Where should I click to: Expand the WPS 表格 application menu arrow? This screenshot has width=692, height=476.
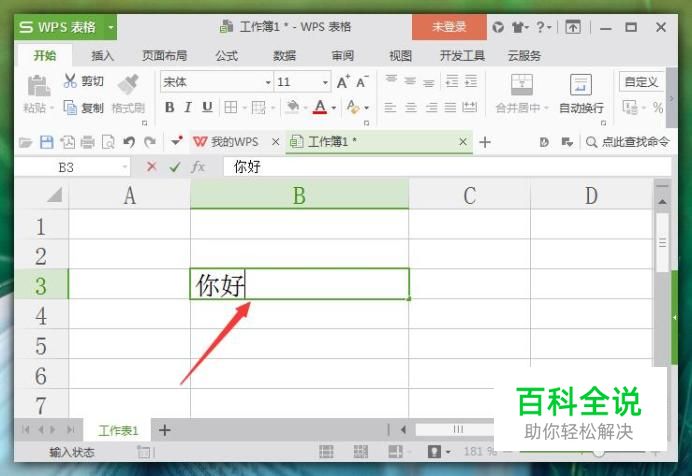pos(111,27)
